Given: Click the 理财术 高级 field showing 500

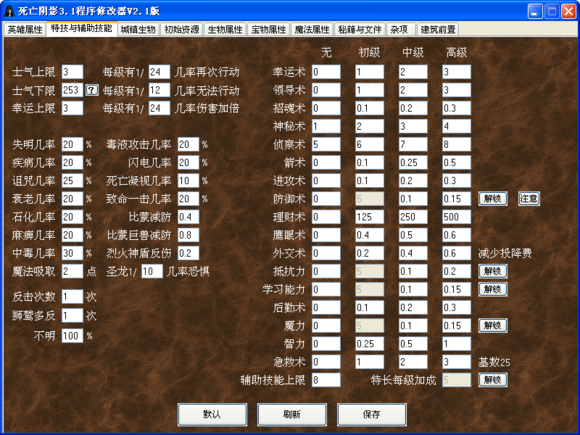Looking at the screenshot, I should pyautogui.click(x=456, y=217).
